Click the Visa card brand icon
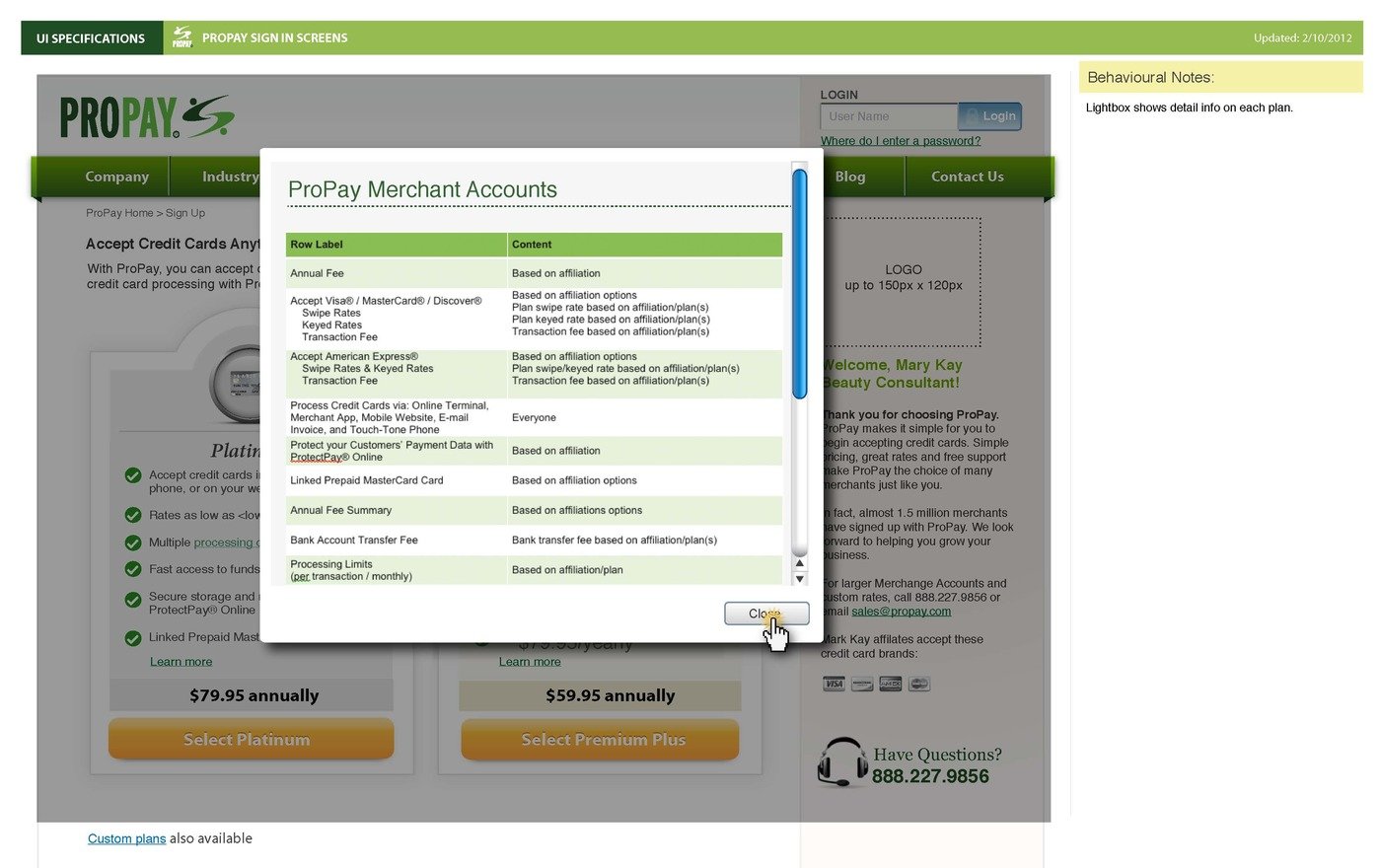 tap(834, 684)
